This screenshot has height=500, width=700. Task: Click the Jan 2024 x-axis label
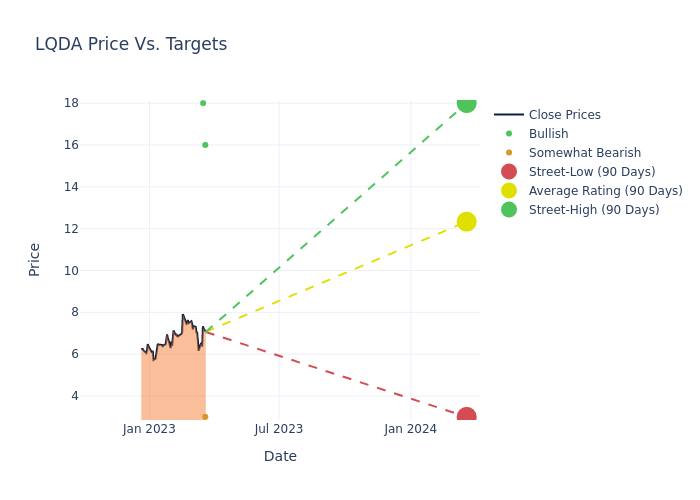410,429
